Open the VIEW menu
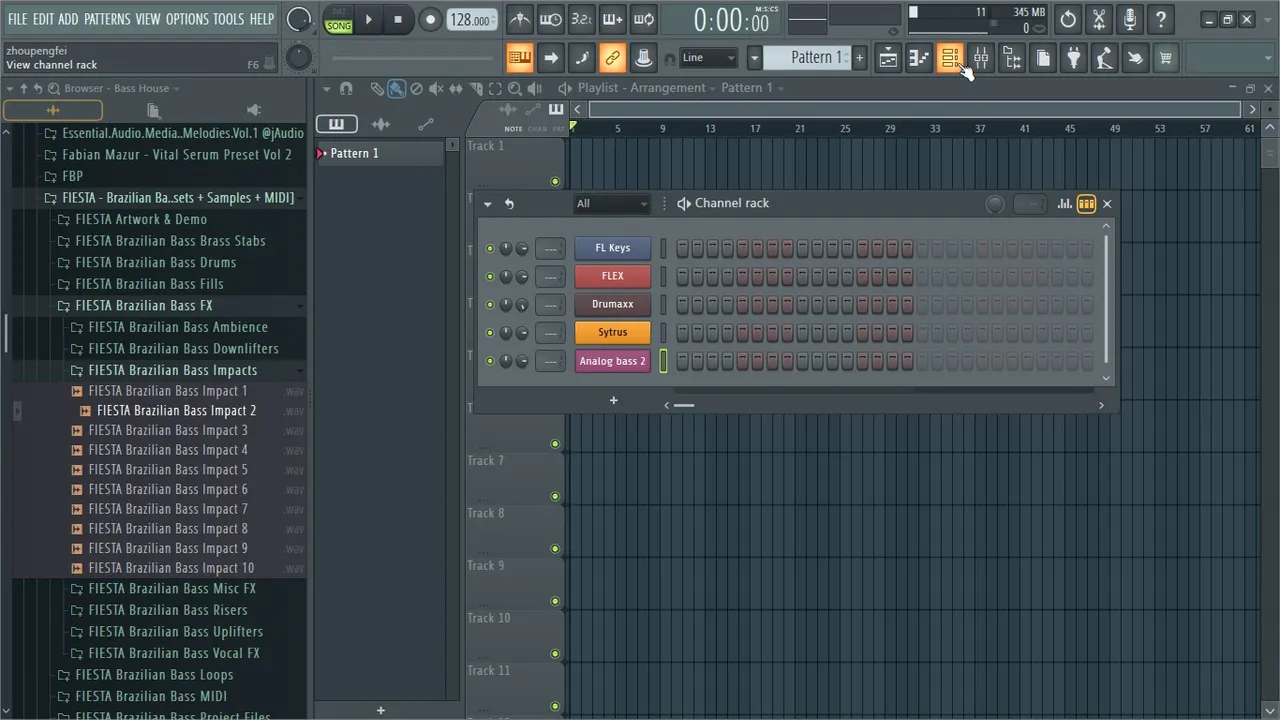Viewport: 1280px width, 720px height. point(148,19)
